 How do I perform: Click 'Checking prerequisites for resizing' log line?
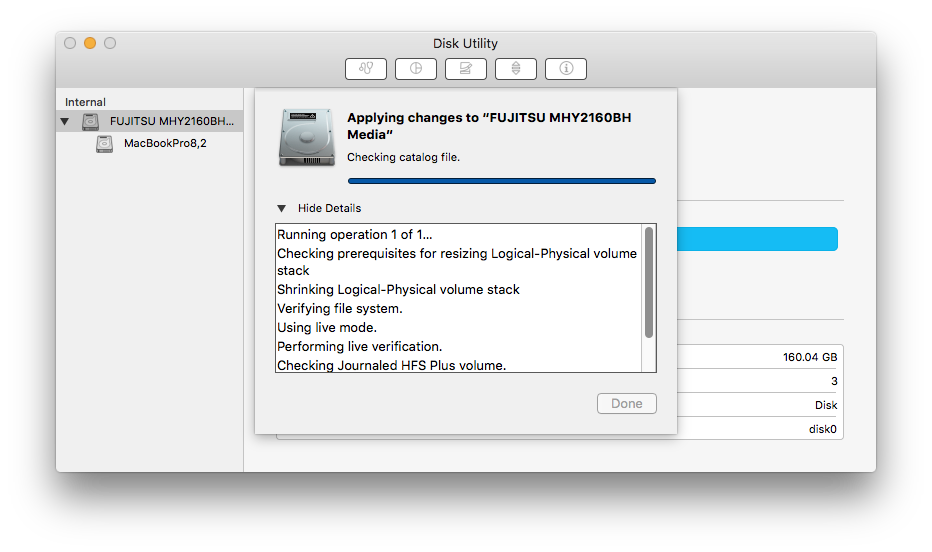457,262
